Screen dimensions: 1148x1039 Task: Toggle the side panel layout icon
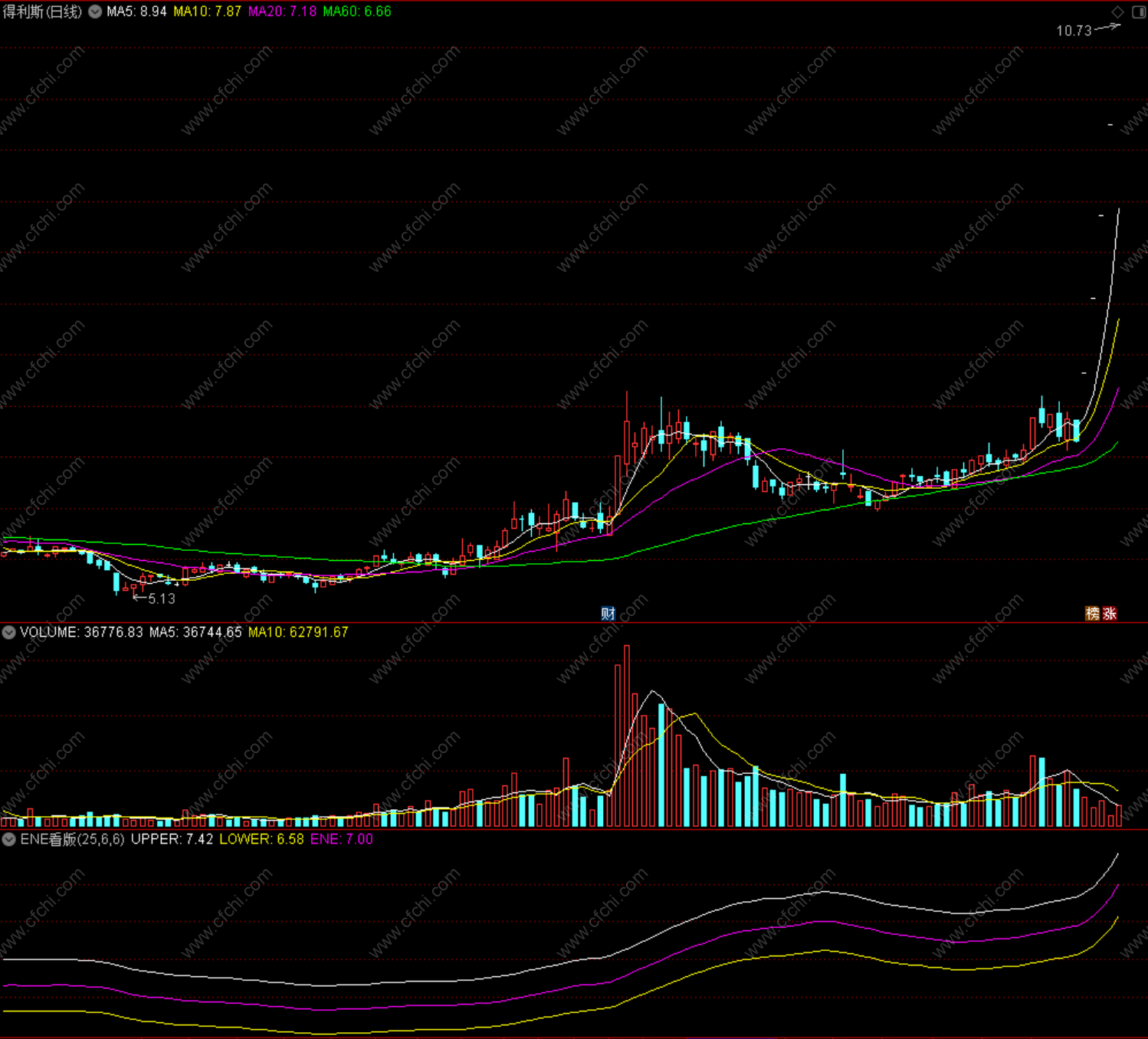(x=1138, y=11)
